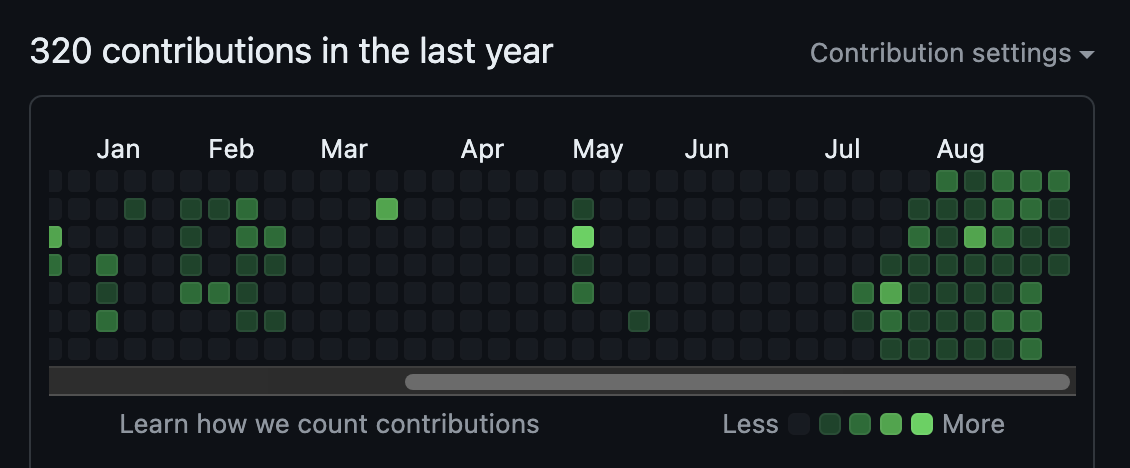Select the brightest legend swatch next to More

tap(922, 424)
